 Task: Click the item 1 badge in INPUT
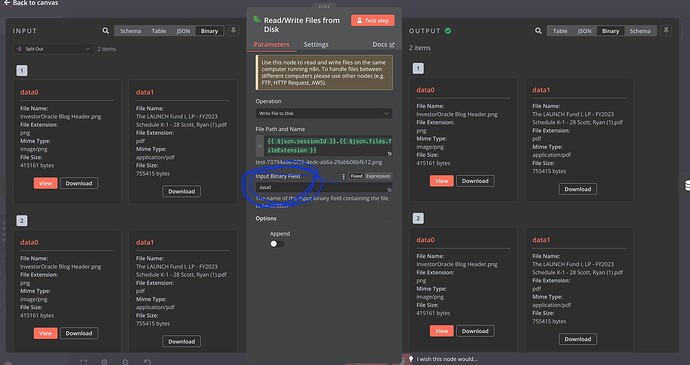click(22, 70)
